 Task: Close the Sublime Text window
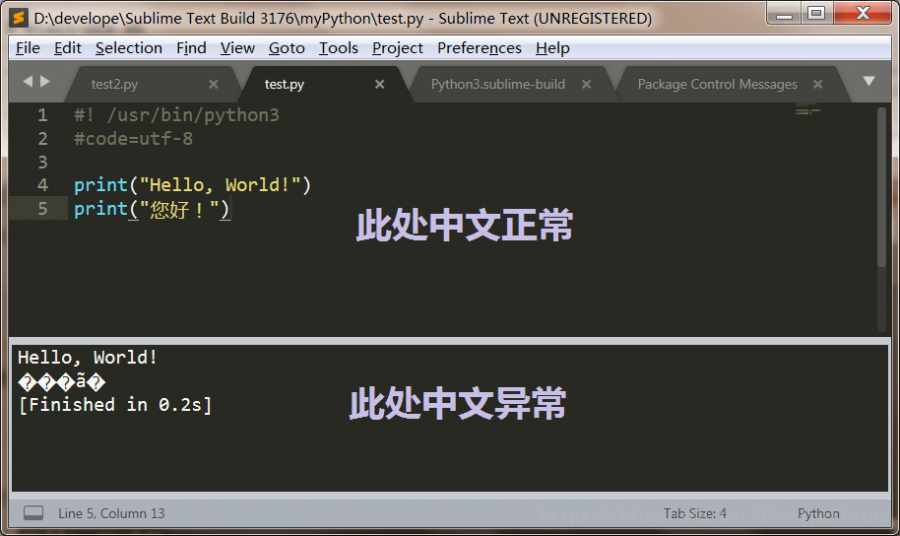(x=863, y=13)
